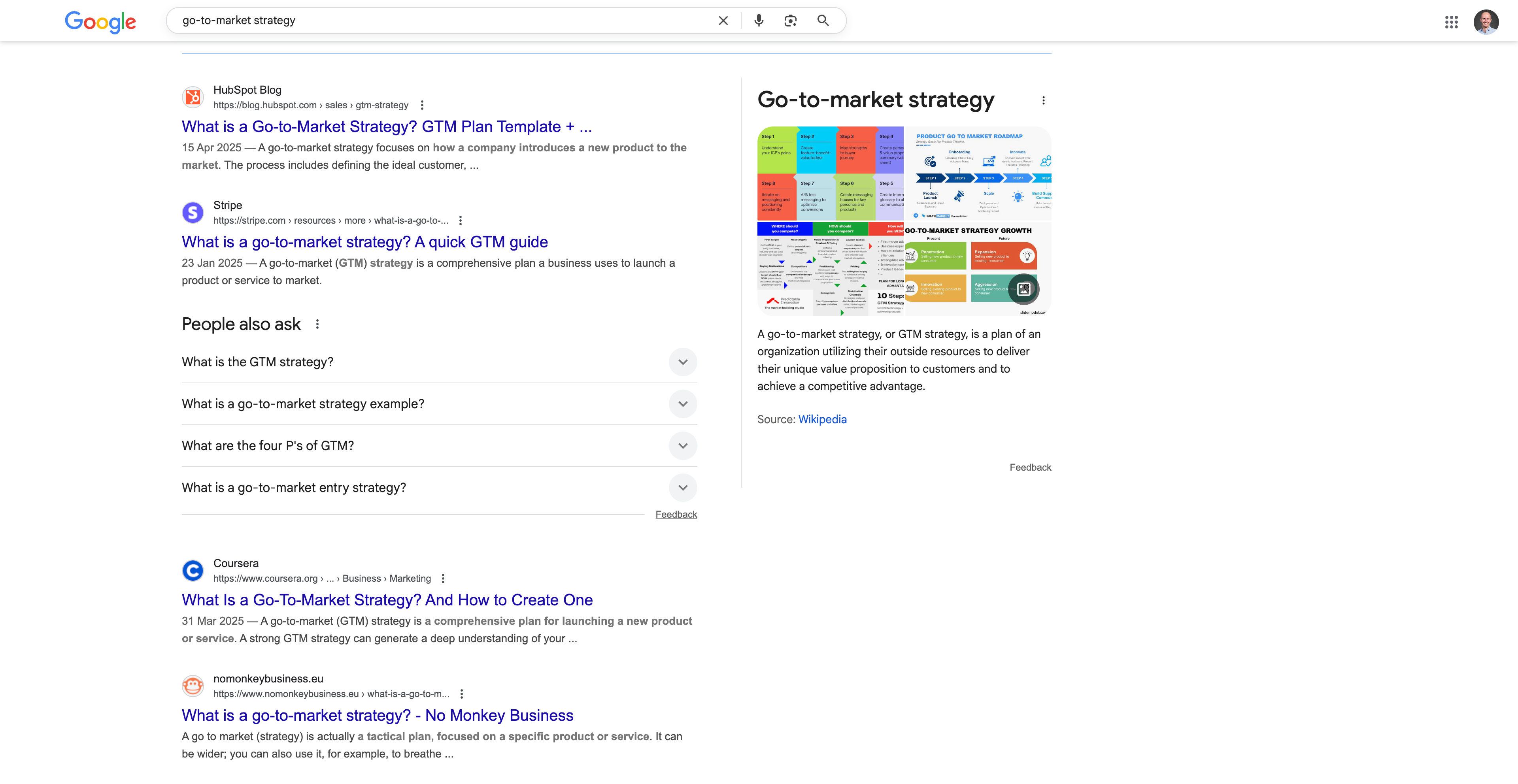
Task: Click the Go-to-market strategy panel title
Action: coord(876,100)
